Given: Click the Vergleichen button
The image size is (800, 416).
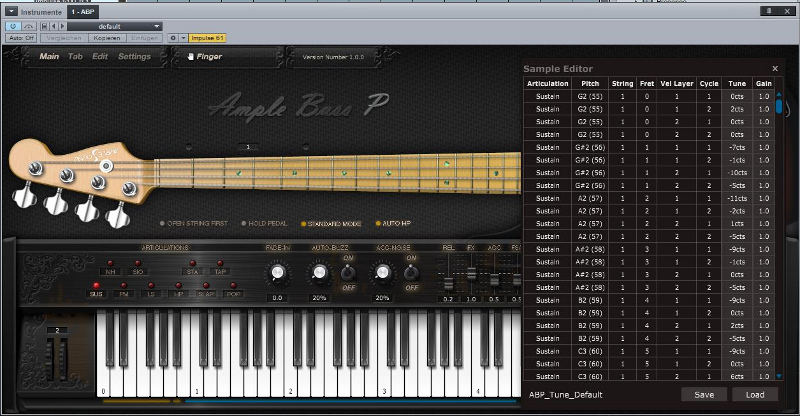Looking at the screenshot, I should pos(64,38).
